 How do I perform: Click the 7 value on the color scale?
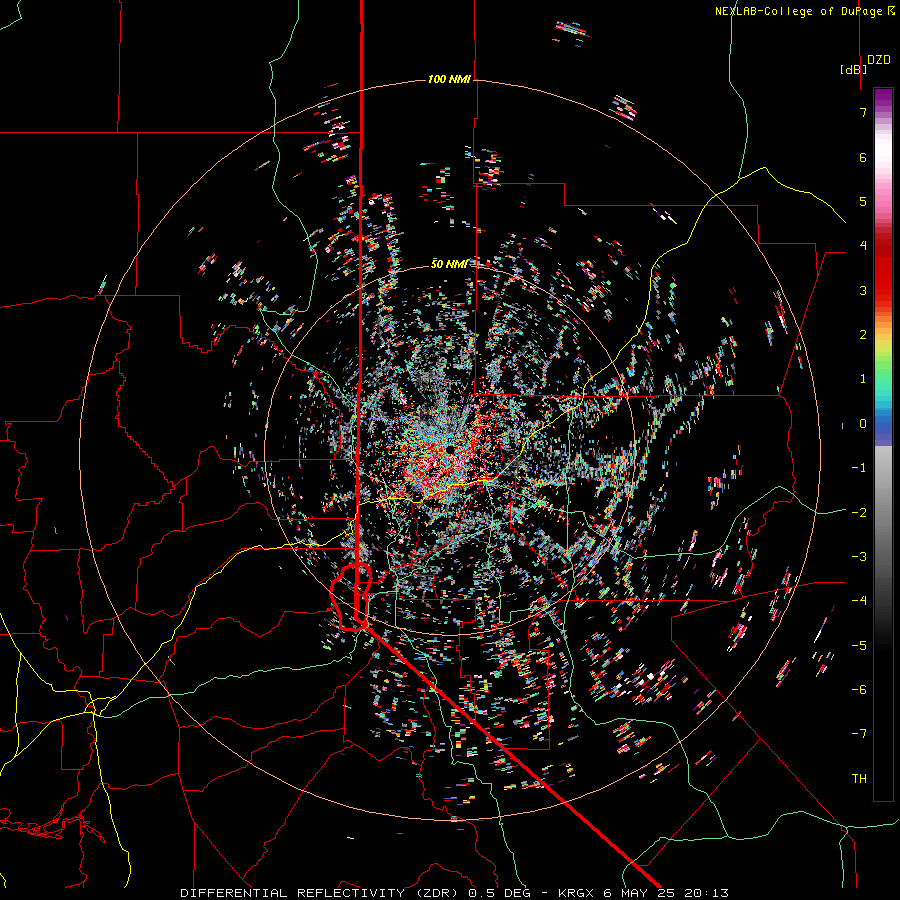(863, 112)
